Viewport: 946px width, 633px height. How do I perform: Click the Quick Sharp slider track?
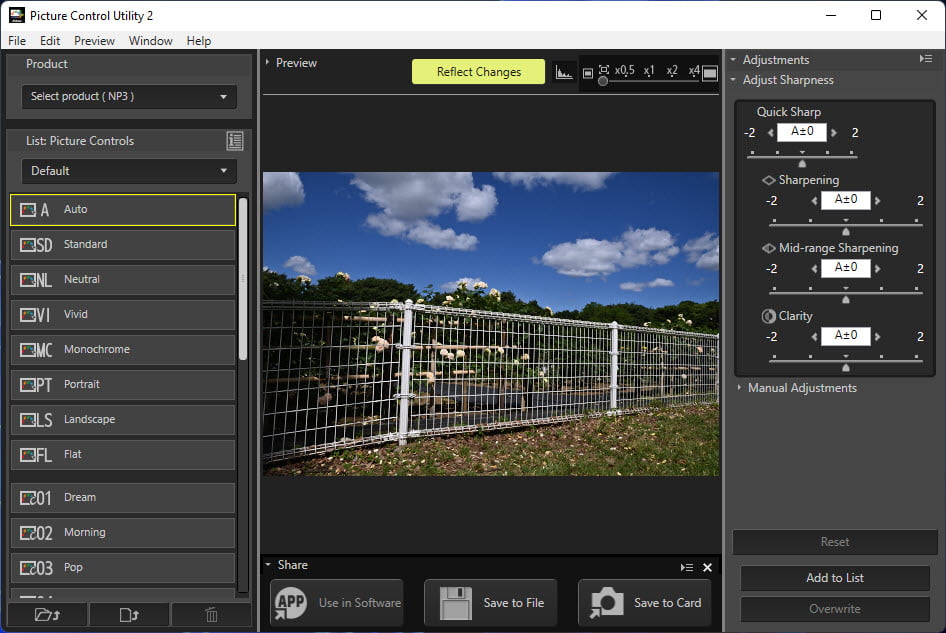[802, 156]
